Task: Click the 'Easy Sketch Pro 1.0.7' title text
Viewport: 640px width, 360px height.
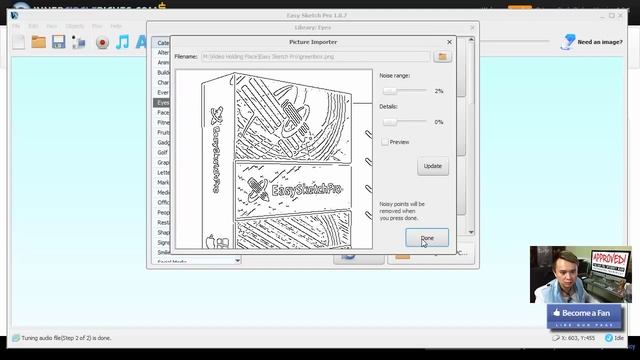Action: [x=316, y=16]
